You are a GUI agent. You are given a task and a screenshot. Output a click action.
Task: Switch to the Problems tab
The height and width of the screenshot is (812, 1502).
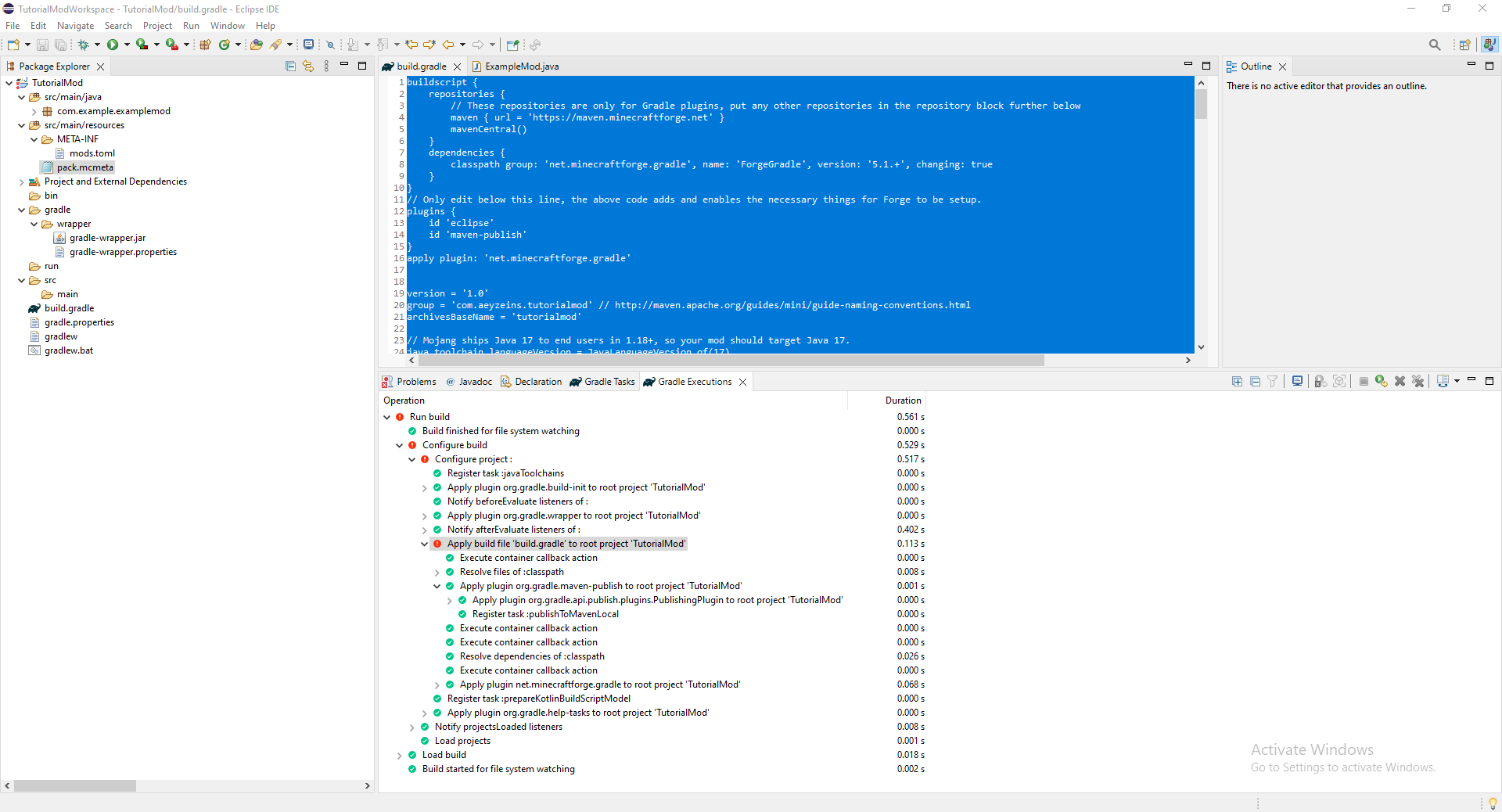coord(409,382)
